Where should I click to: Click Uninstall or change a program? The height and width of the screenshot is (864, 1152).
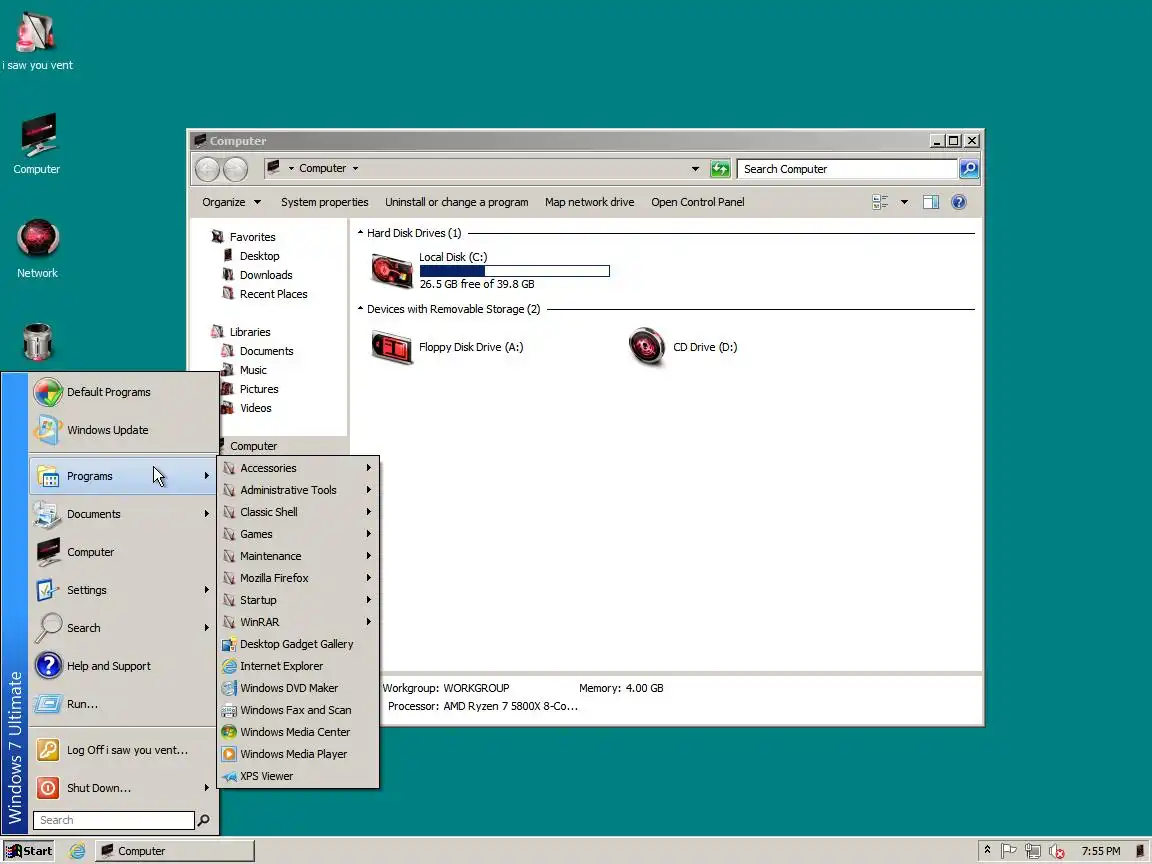[x=457, y=202]
